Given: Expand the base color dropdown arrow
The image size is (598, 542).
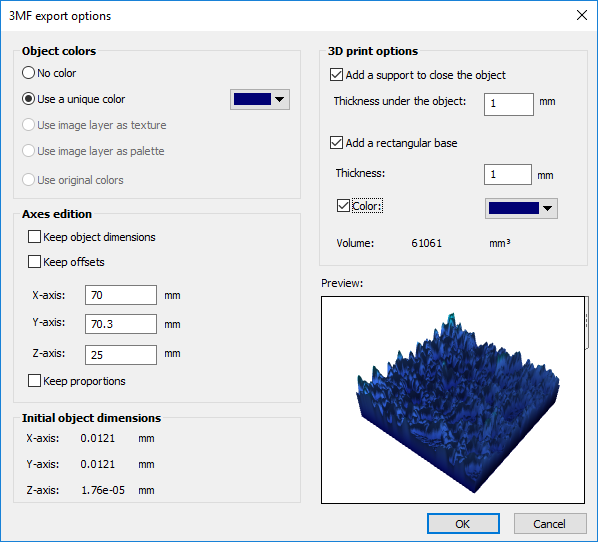Looking at the screenshot, I should point(548,208).
